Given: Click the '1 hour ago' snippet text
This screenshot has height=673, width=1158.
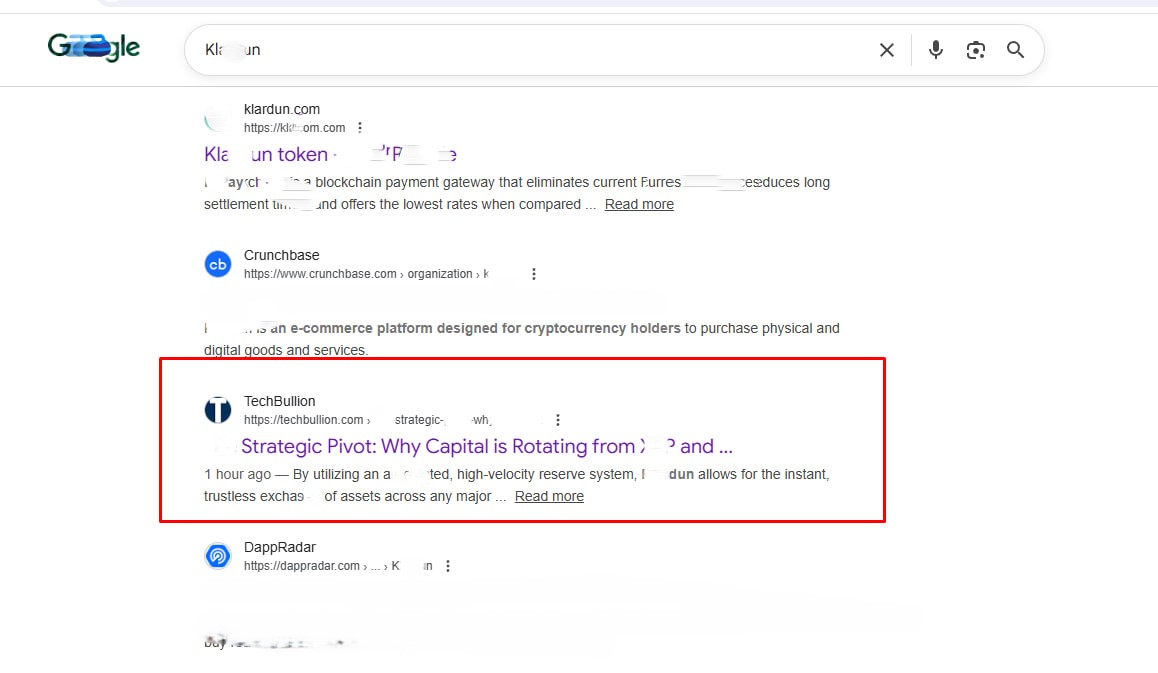Looking at the screenshot, I should click(x=237, y=474).
